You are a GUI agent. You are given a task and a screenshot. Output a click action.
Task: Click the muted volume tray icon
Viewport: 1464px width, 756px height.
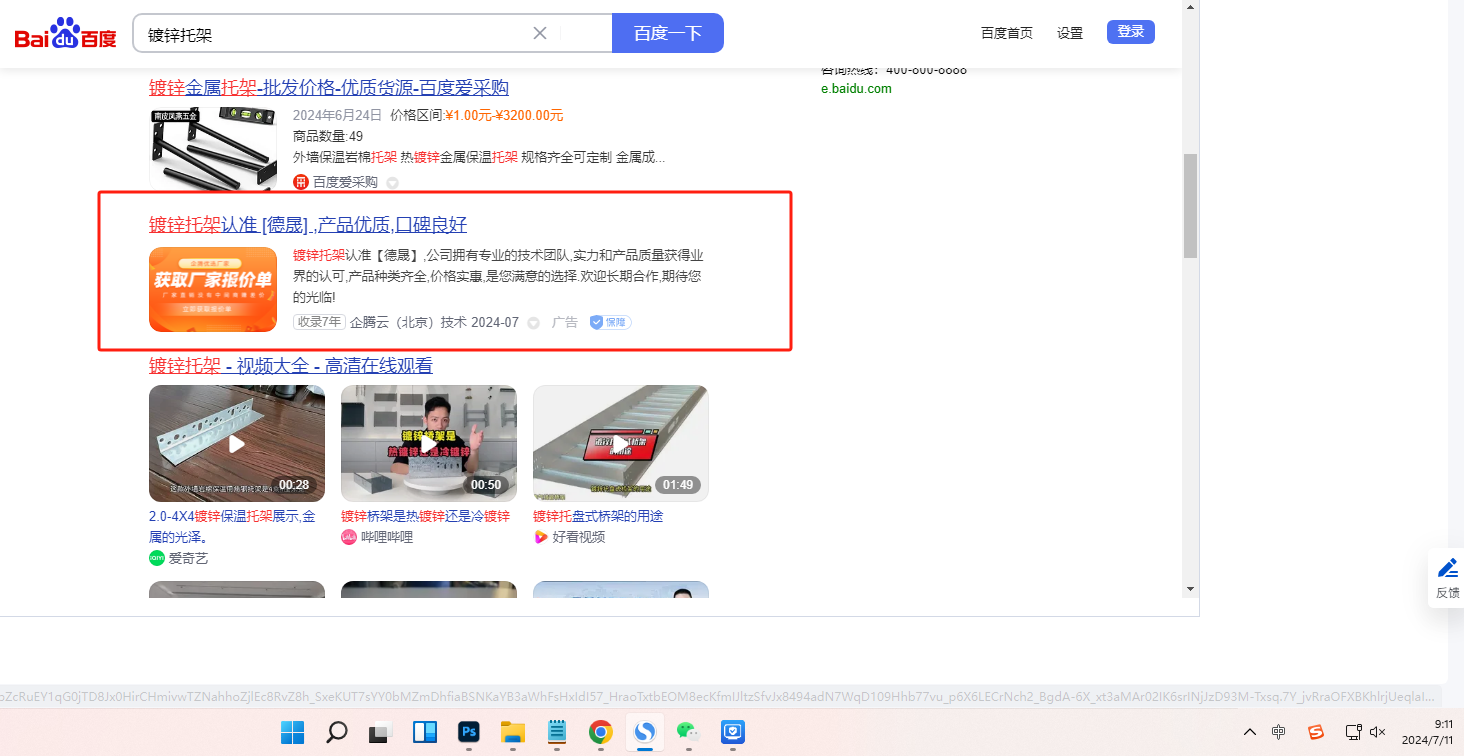tap(1377, 732)
